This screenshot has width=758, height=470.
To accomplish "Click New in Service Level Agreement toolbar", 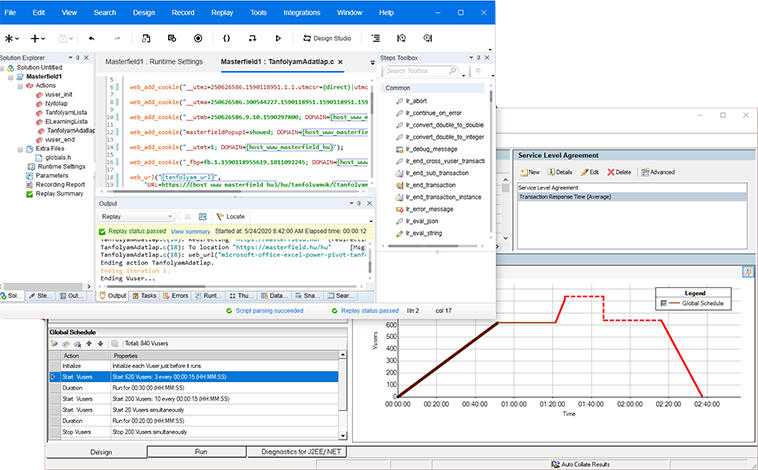I will (529, 172).
